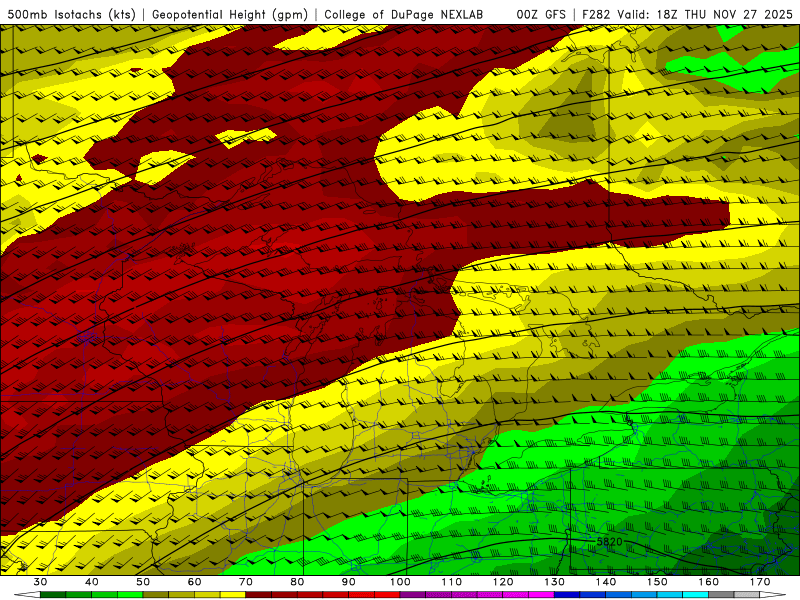Click the '70' legend value
The image size is (800, 600).
[246, 582]
